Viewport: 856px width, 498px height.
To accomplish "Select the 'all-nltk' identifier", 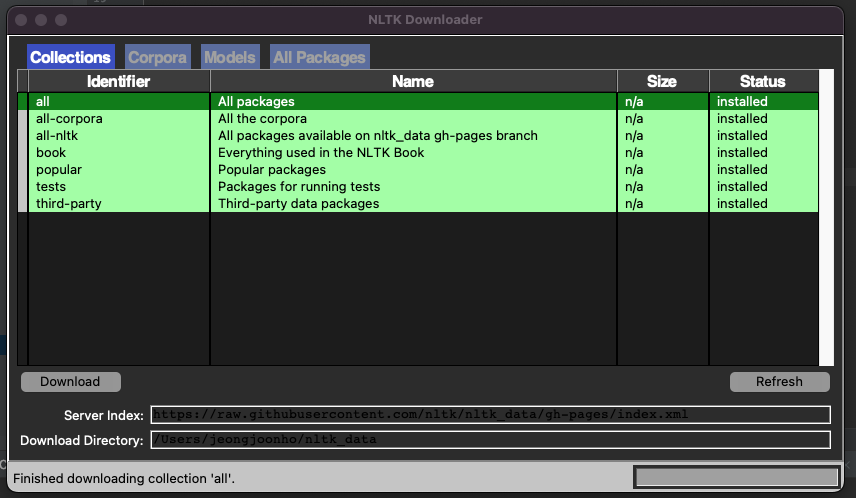I will [x=57, y=135].
